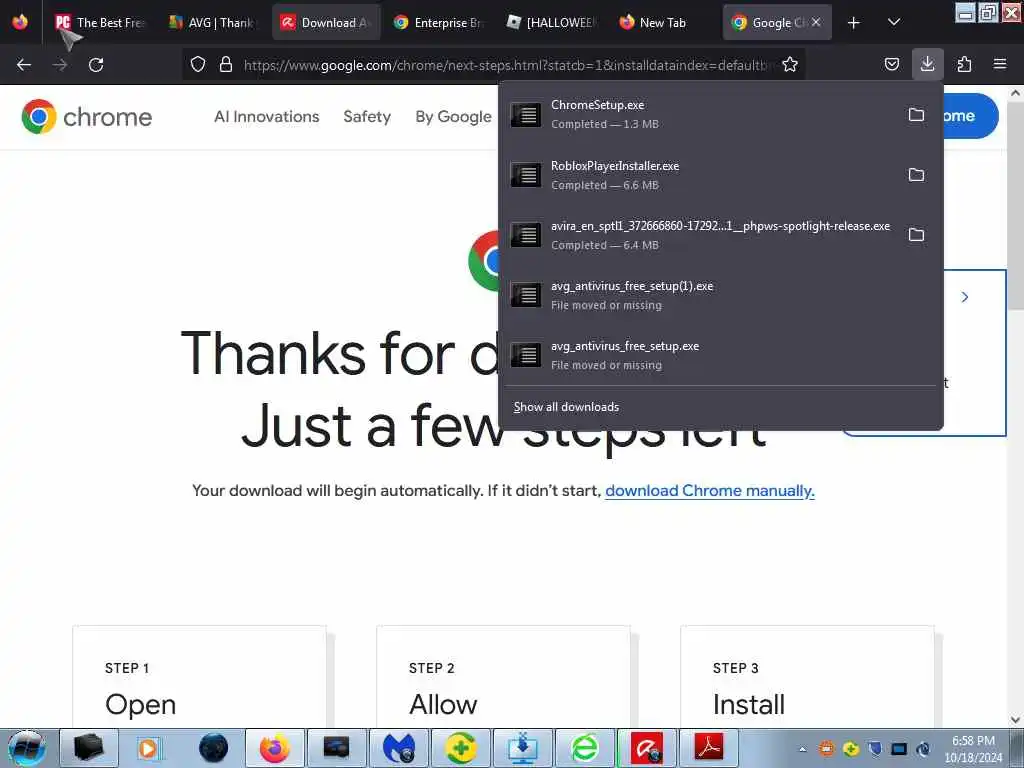Open green plus 360 security taskbar icon
This screenshot has width=1024, height=768.
tap(461, 748)
